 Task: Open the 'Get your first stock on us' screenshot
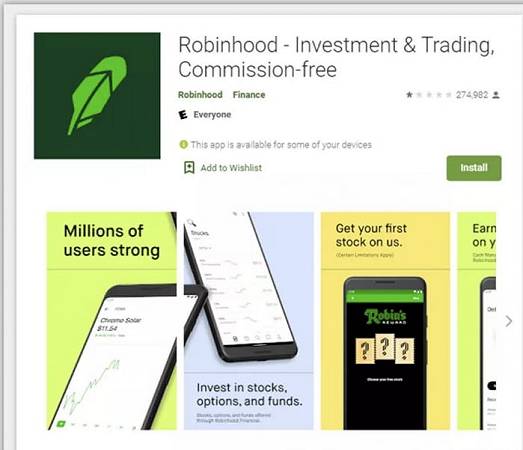tap(385, 321)
